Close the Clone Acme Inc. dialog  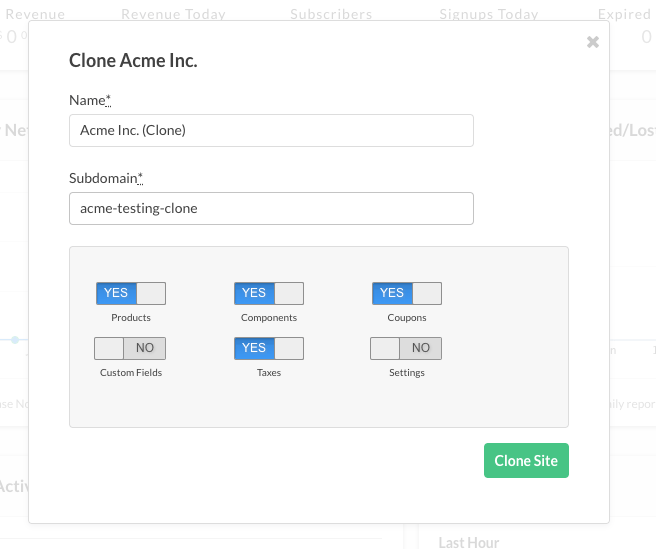click(593, 42)
